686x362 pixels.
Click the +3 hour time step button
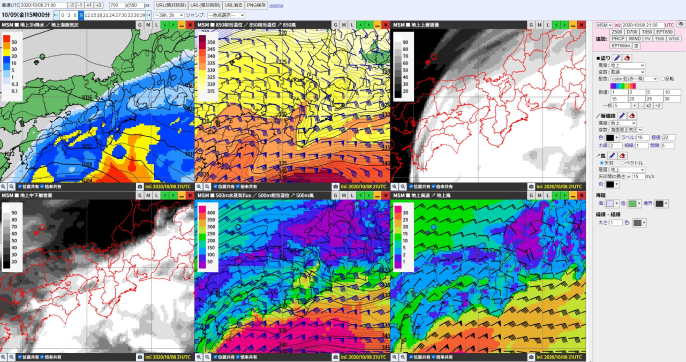tap(98, 5)
